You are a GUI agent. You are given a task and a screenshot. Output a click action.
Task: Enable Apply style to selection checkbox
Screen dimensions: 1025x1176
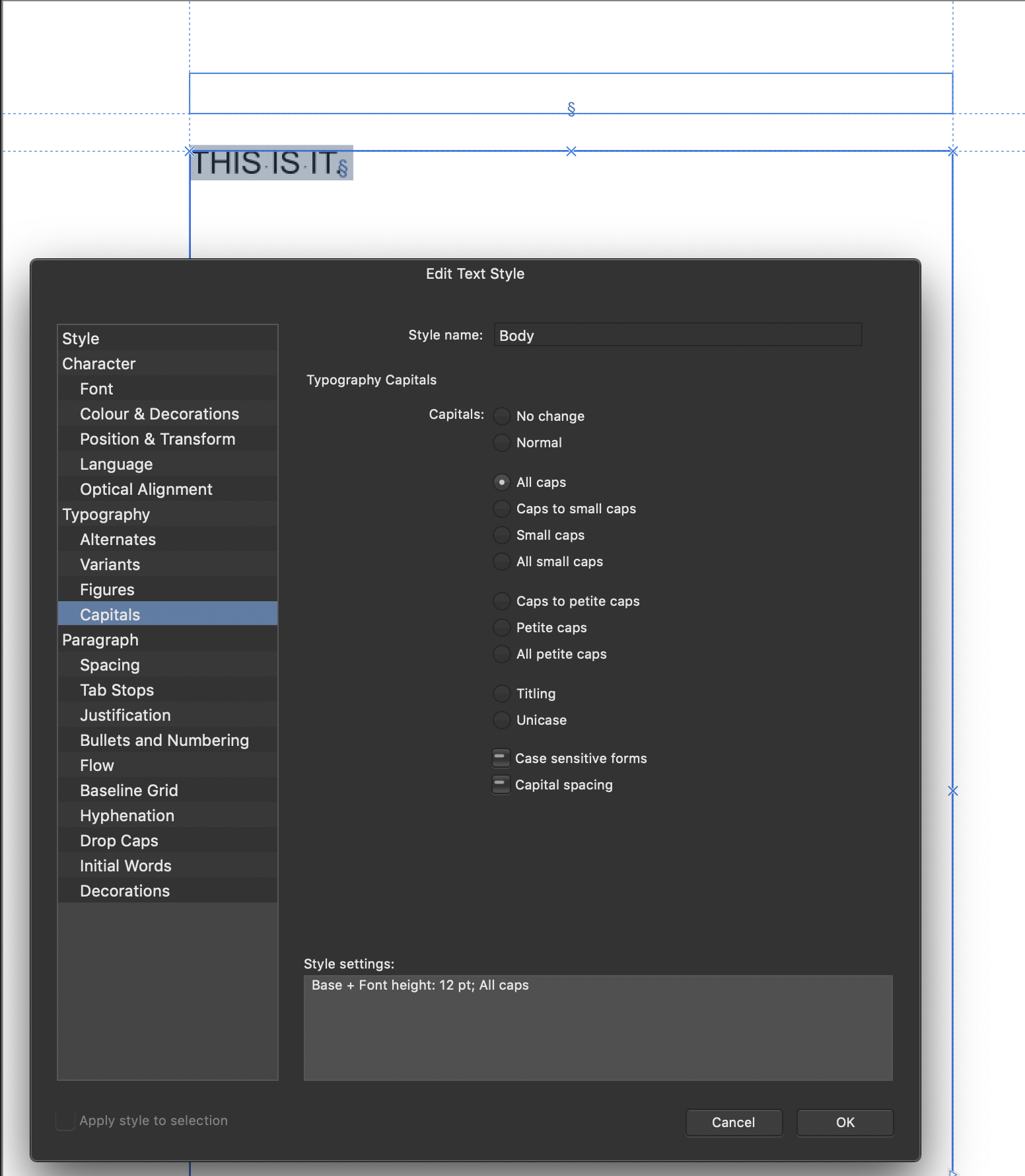coord(65,1121)
